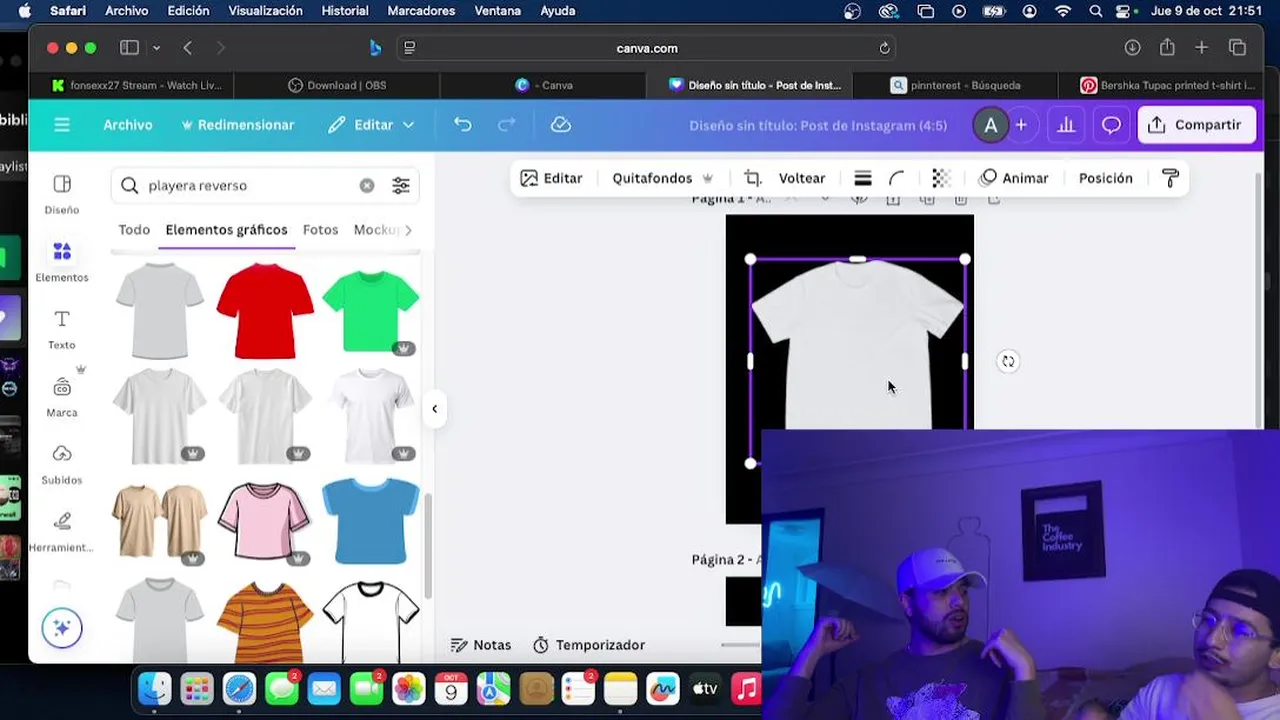Switch to the Mockups tab

(377, 230)
